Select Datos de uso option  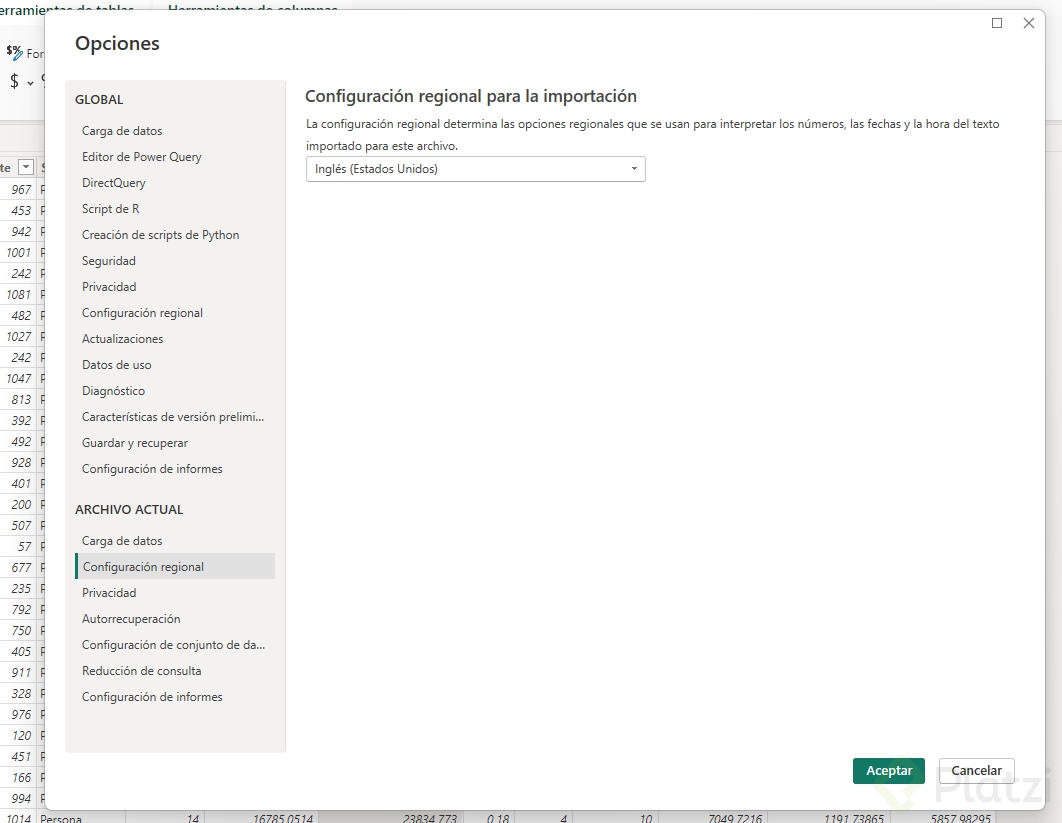[117, 365]
